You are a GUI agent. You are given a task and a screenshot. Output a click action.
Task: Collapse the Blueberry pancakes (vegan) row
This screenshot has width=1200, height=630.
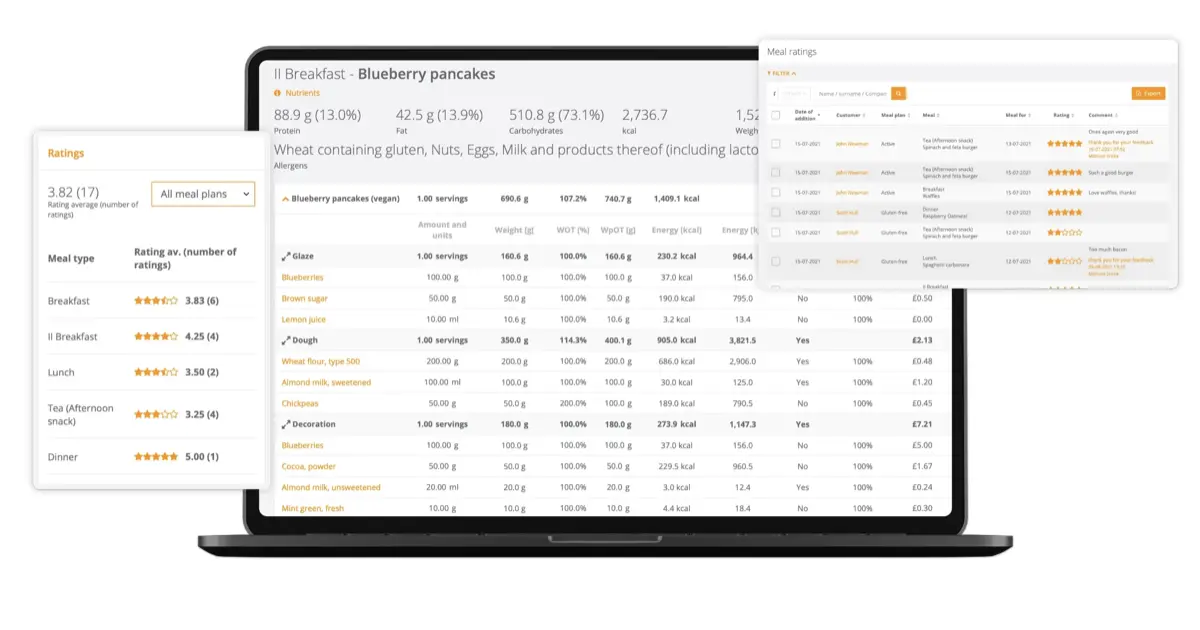285,198
